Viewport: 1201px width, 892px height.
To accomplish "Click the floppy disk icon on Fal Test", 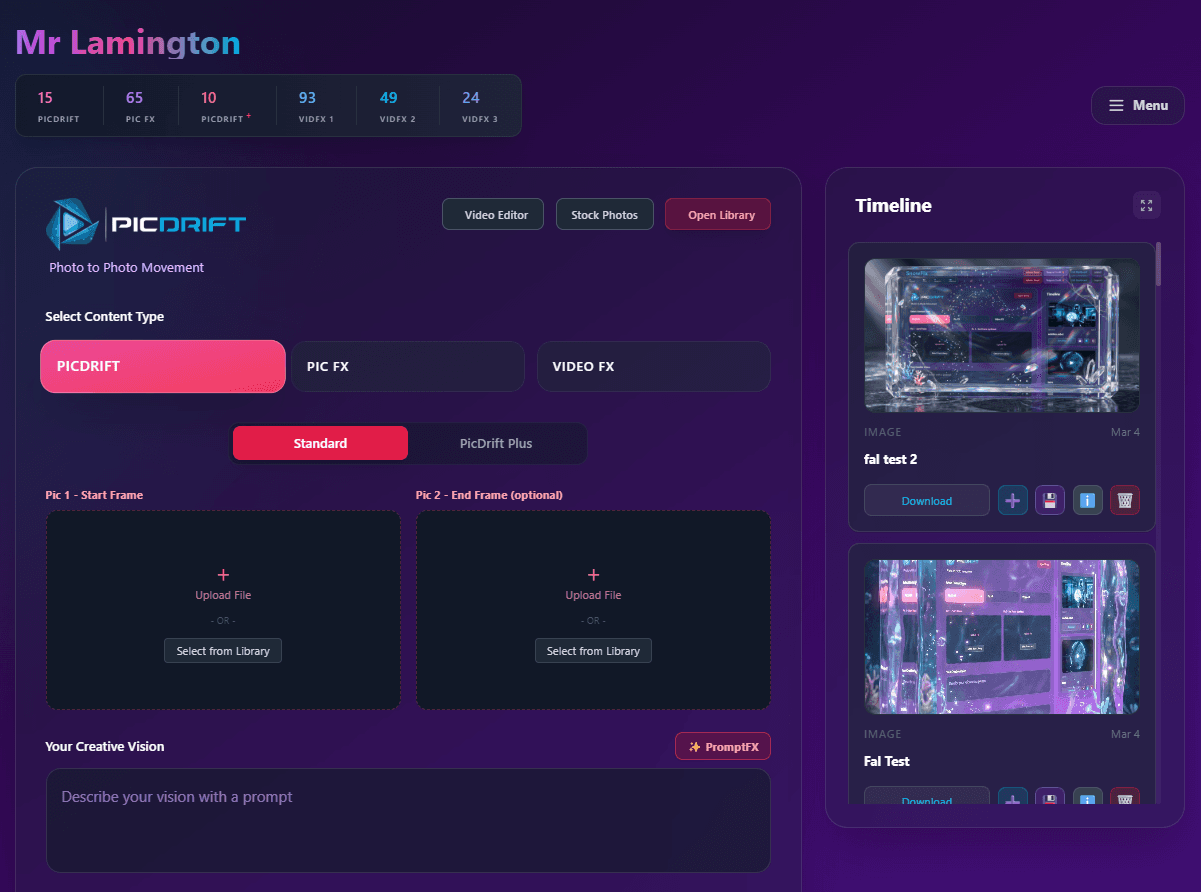I will (x=1050, y=797).
